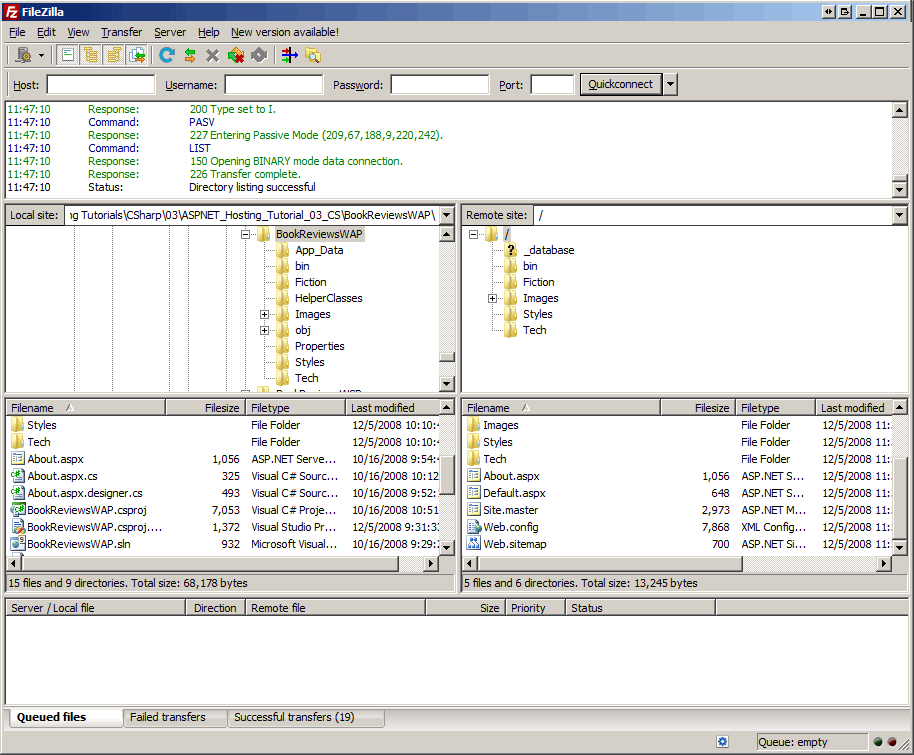The width and height of the screenshot is (914, 755).
Task: Click the blue gear icon in status bar
Action: click(x=723, y=741)
